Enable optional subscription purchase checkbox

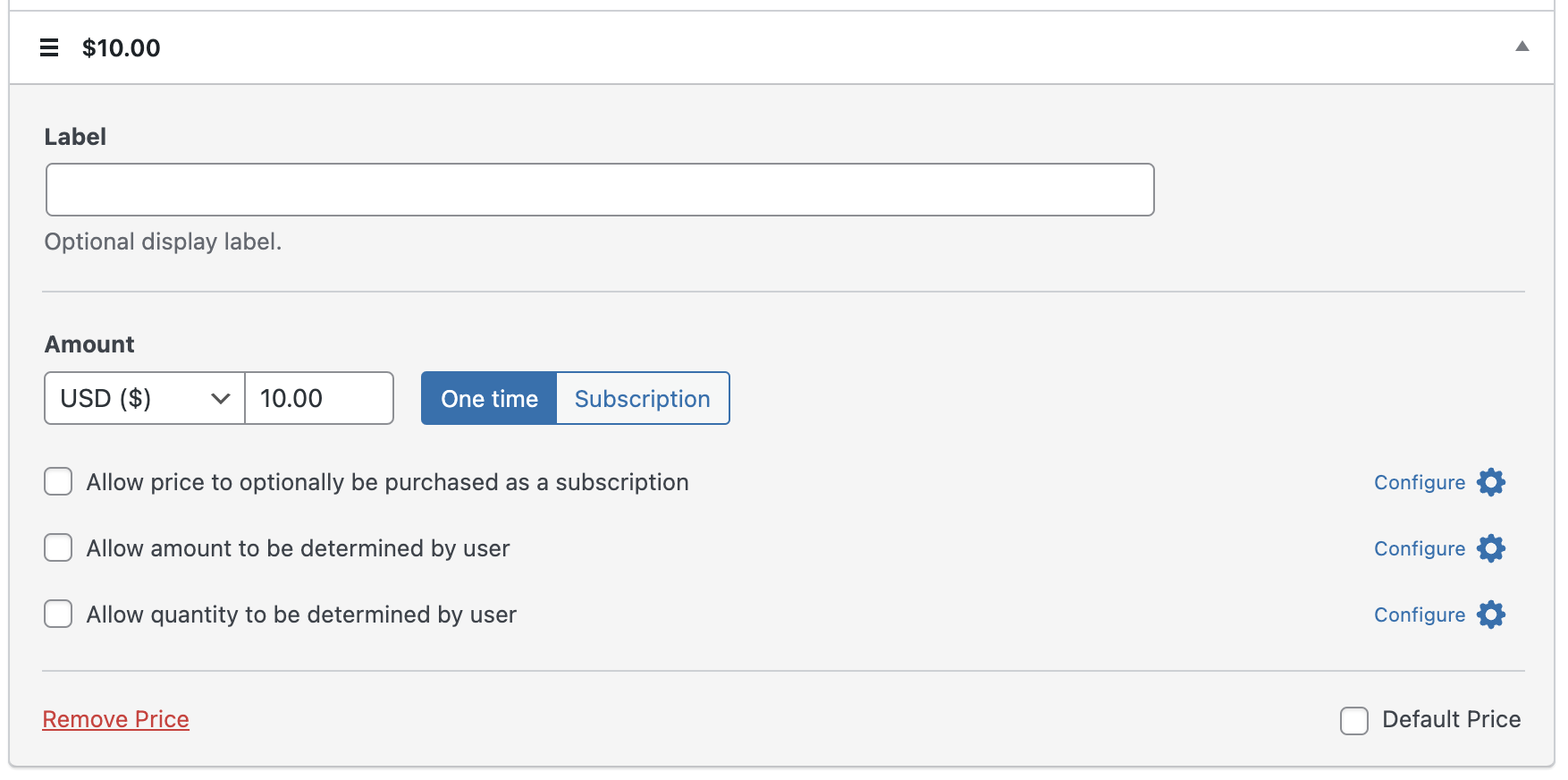pos(59,482)
